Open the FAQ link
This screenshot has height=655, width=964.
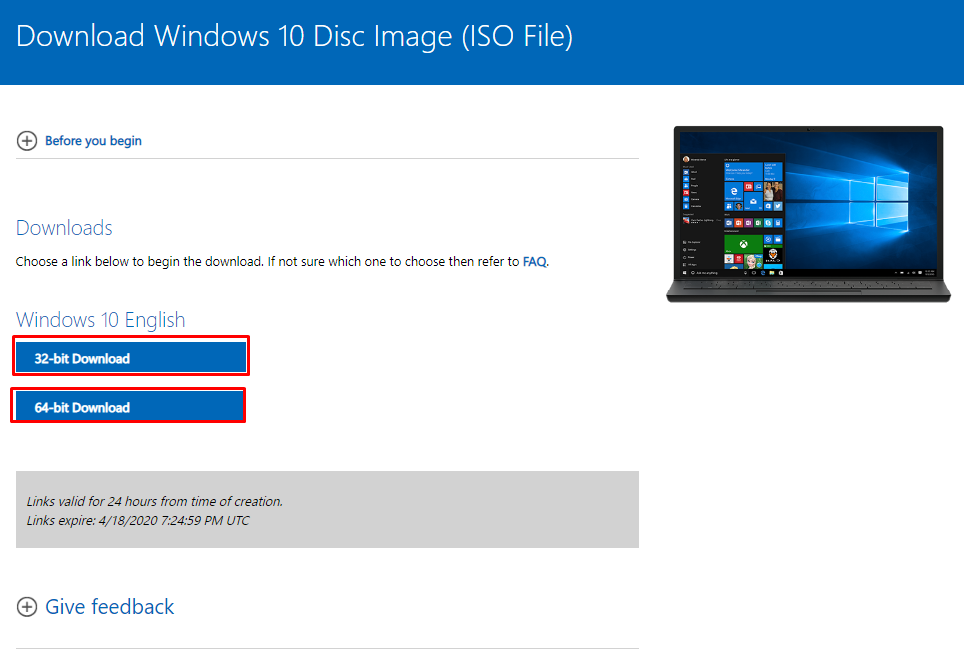[534, 261]
